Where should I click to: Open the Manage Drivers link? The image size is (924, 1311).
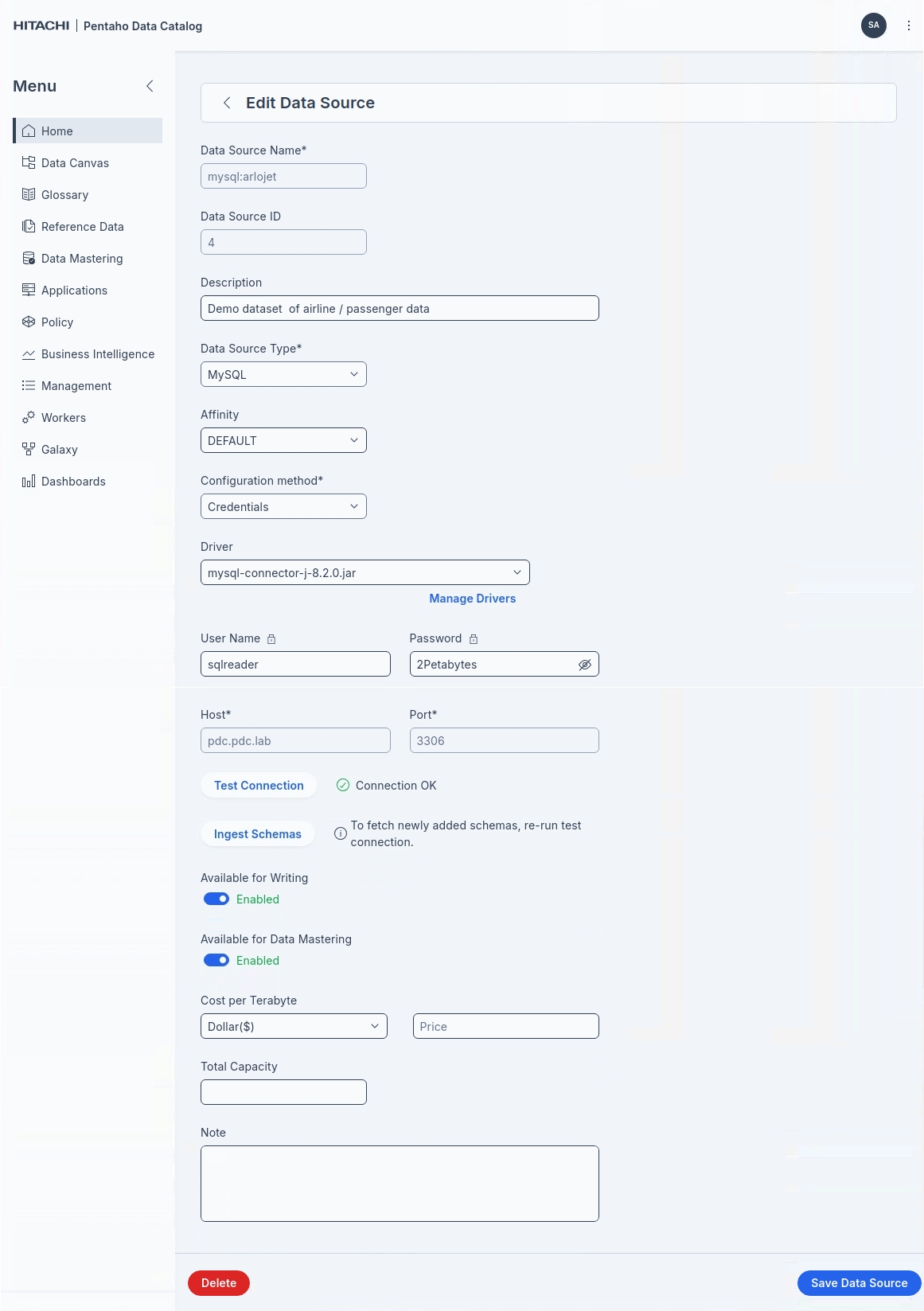[472, 599]
